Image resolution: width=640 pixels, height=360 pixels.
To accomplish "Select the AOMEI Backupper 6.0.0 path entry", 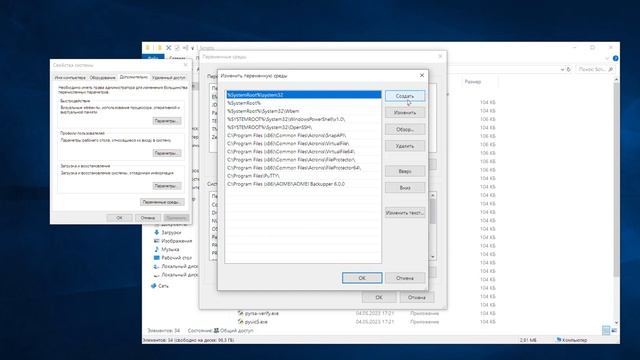I will (304, 184).
